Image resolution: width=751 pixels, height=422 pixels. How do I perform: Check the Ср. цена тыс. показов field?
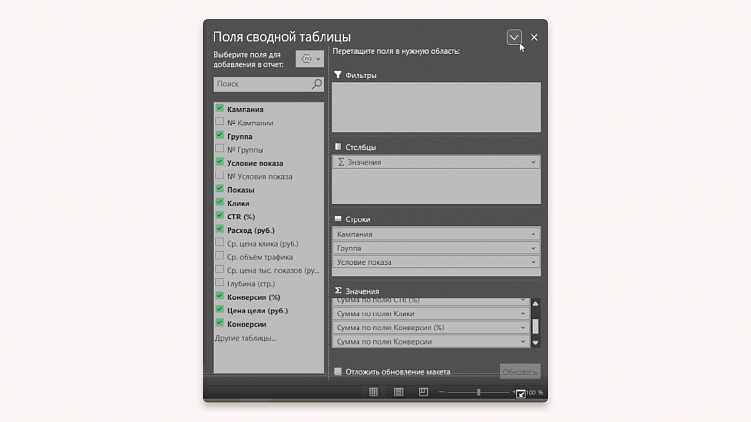point(219,270)
